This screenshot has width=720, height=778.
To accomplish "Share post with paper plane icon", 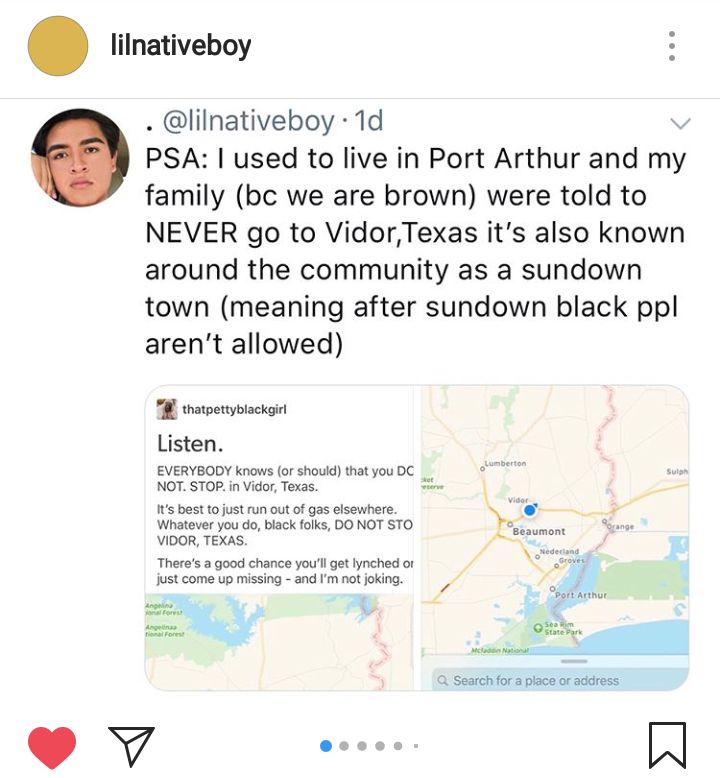I will click(x=131, y=746).
